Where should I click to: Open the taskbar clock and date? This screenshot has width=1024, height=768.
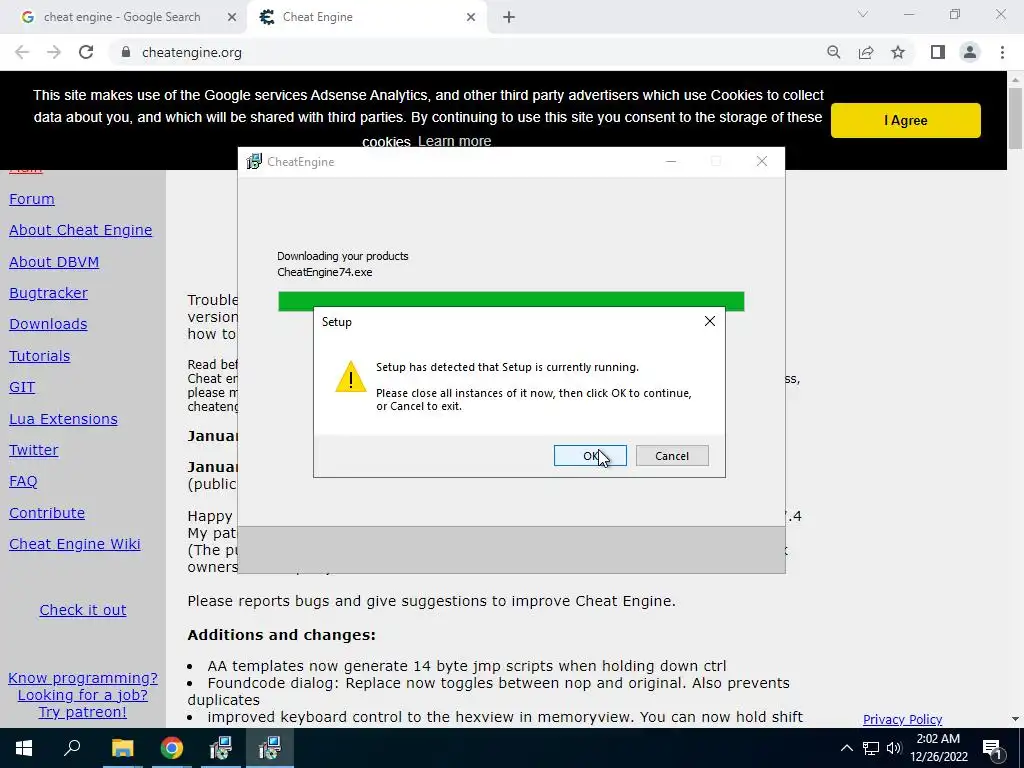(x=938, y=748)
